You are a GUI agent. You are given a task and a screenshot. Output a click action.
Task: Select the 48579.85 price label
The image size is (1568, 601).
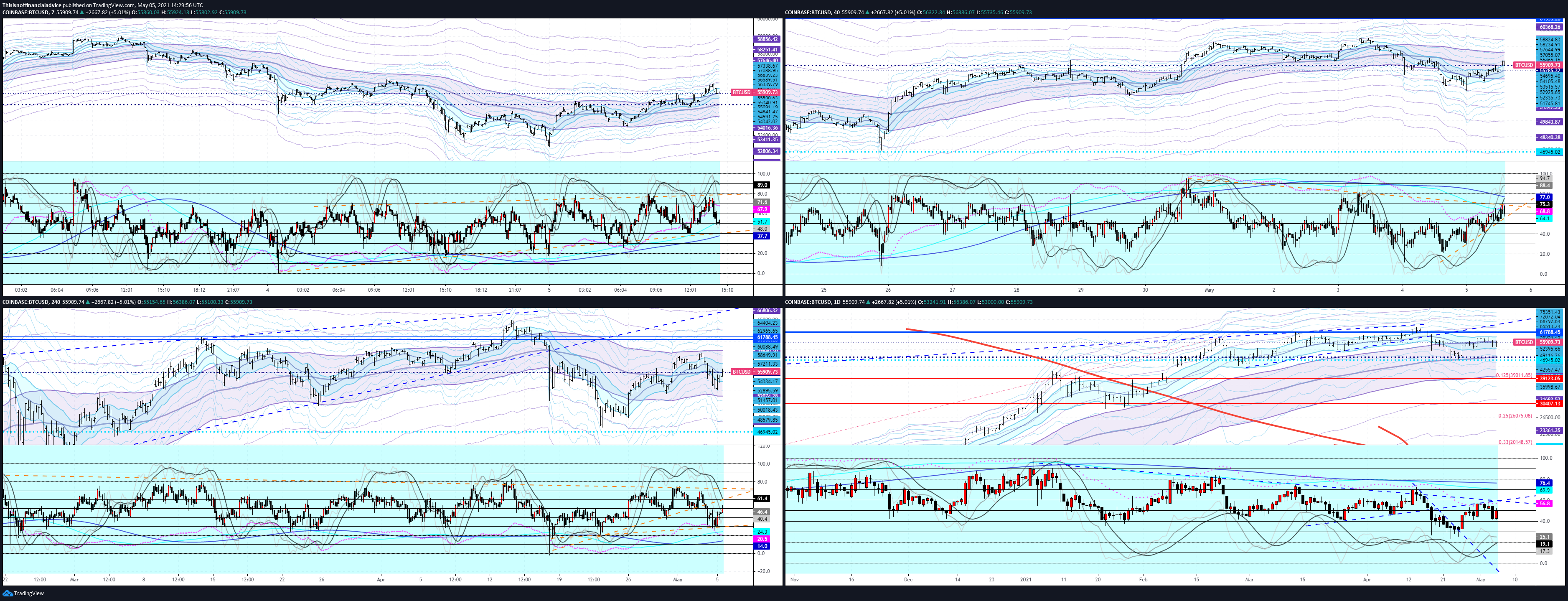(x=767, y=420)
